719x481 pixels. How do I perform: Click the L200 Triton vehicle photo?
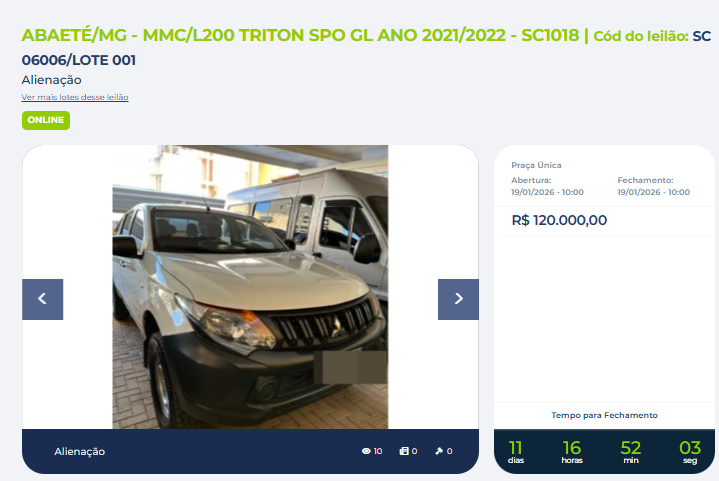[x=250, y=287]
